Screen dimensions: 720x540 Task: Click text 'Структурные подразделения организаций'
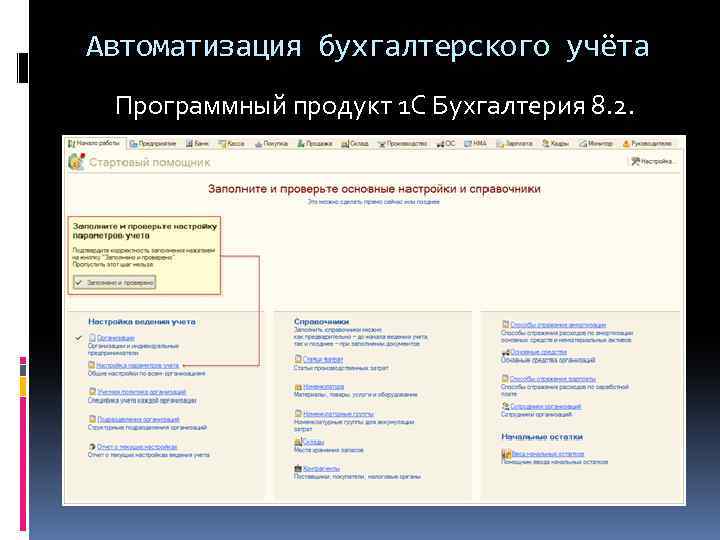tap(147, 428)
